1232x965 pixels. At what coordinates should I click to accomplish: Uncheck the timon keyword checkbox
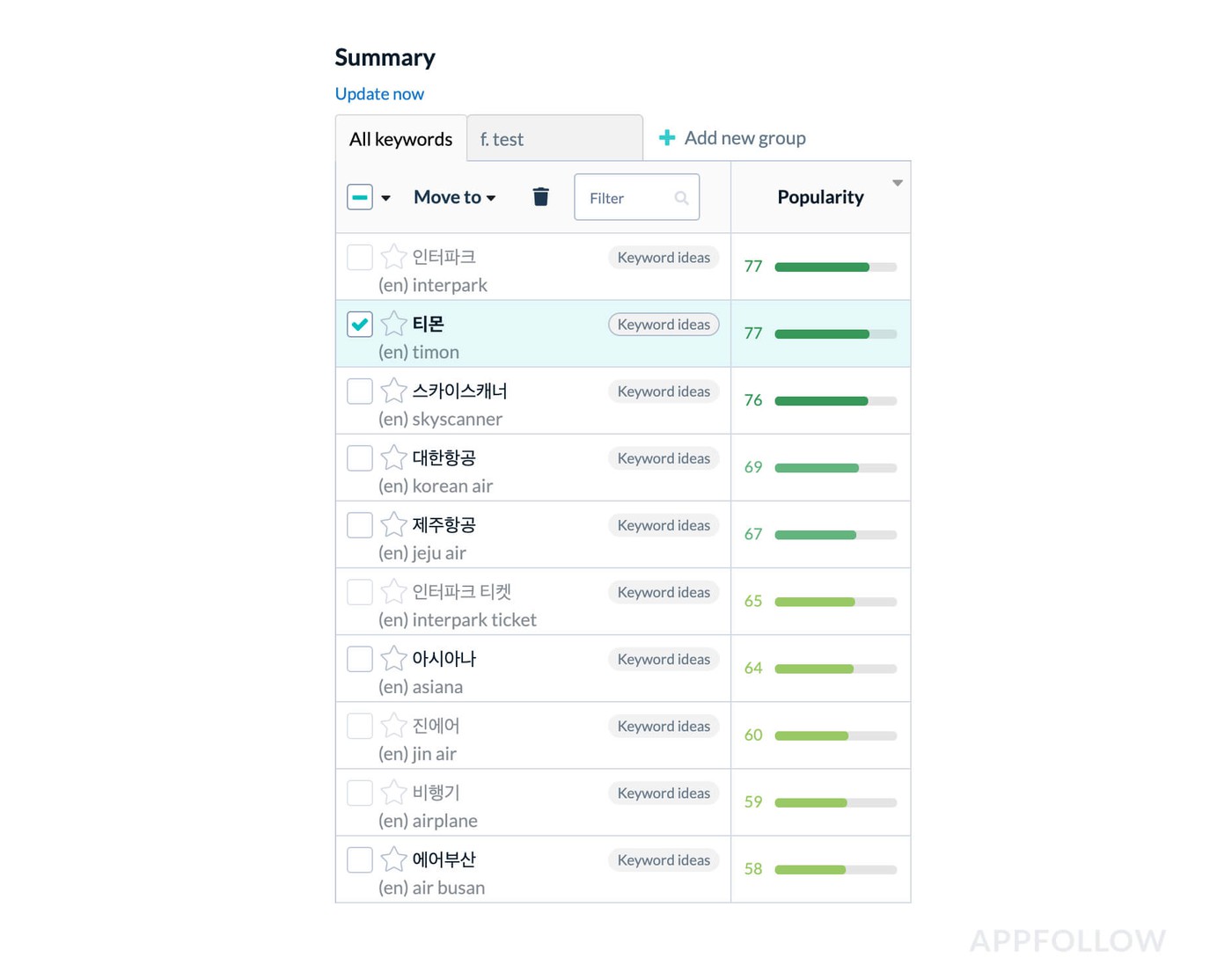click(x=360, y=324)
